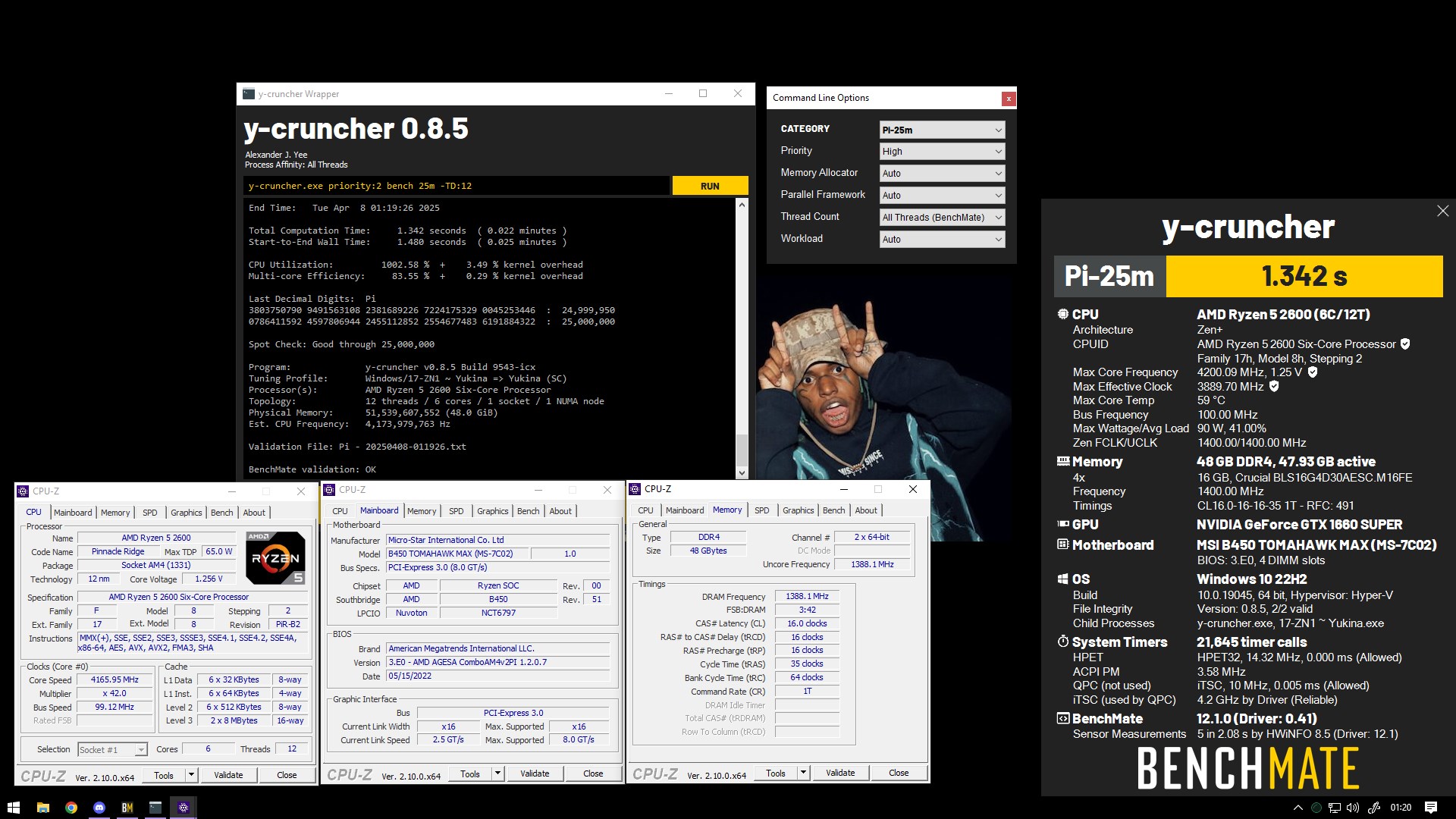Open SPD tab in first CPU-Z window
Viewport: 1456px width, 819px height.
[x=150, y=513]
